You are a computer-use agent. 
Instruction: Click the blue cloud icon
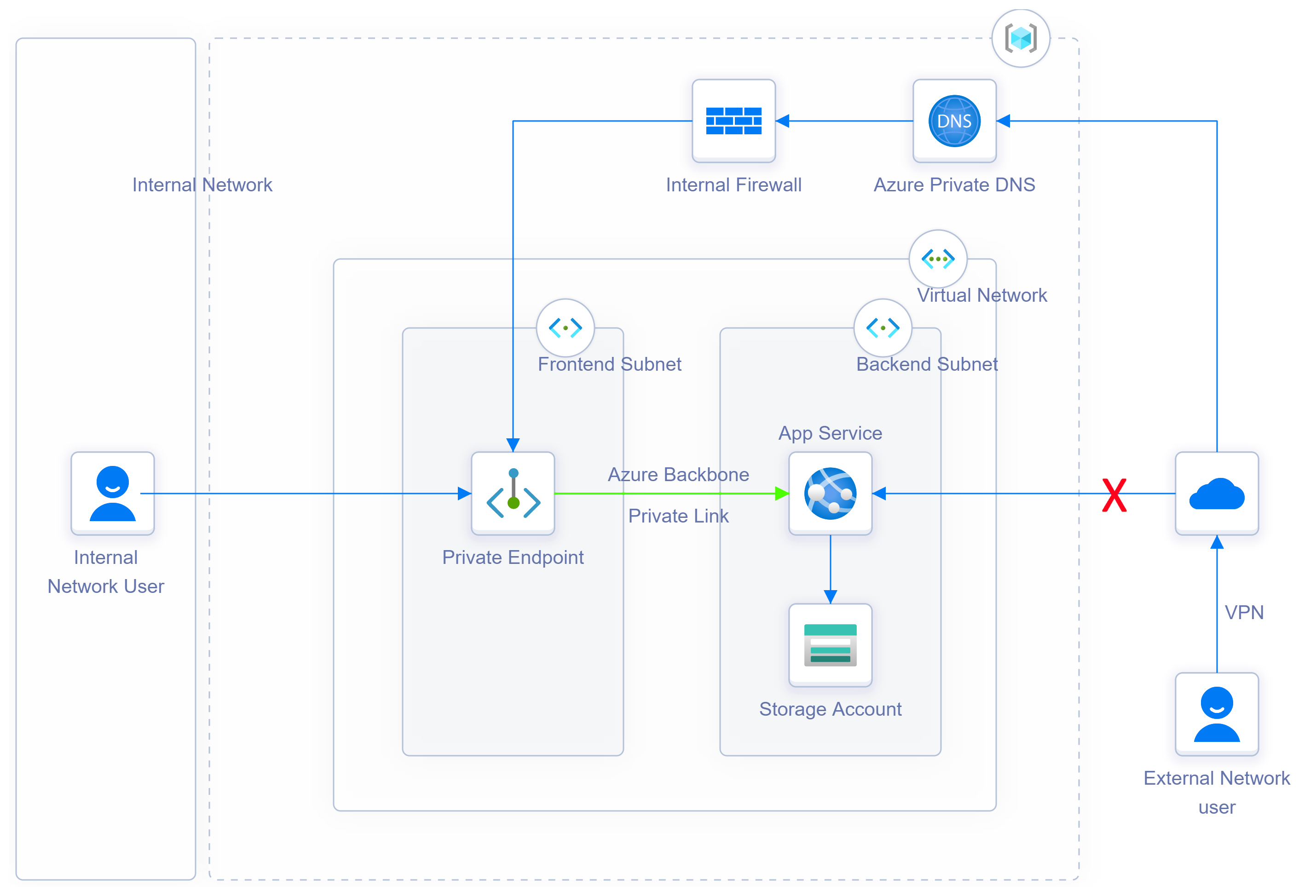click(x=1216, y=494)
